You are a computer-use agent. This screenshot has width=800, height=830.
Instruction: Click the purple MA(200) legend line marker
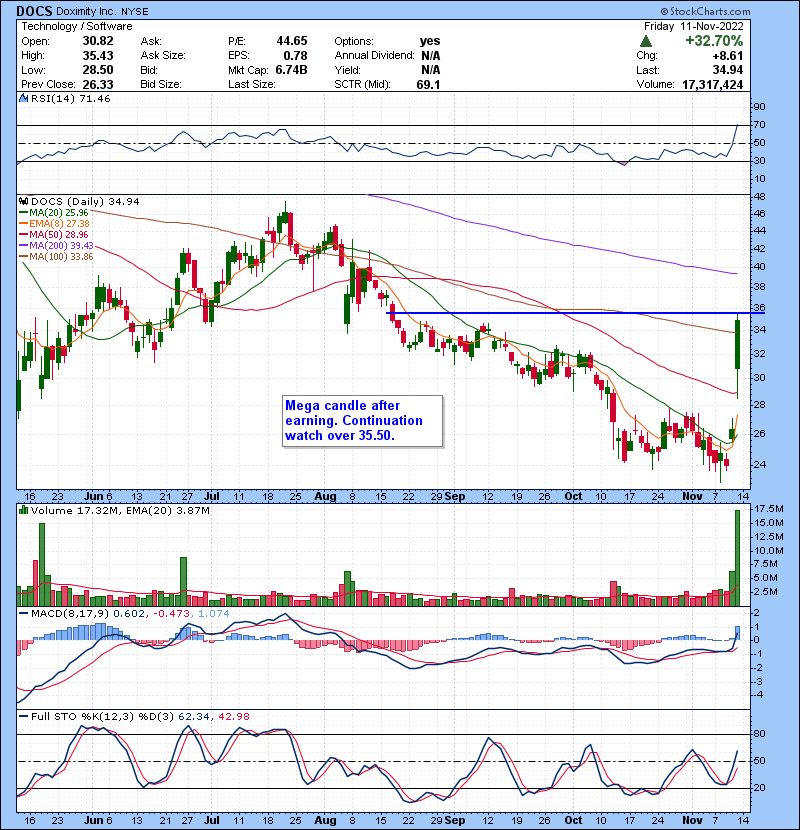click(x=23, y=246)
